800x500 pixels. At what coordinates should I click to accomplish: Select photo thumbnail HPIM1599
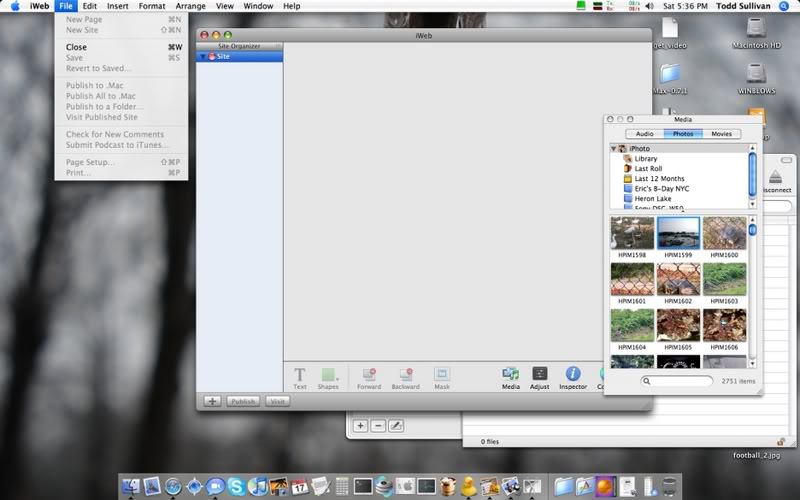pyautogui.click(x=678, y=233)
